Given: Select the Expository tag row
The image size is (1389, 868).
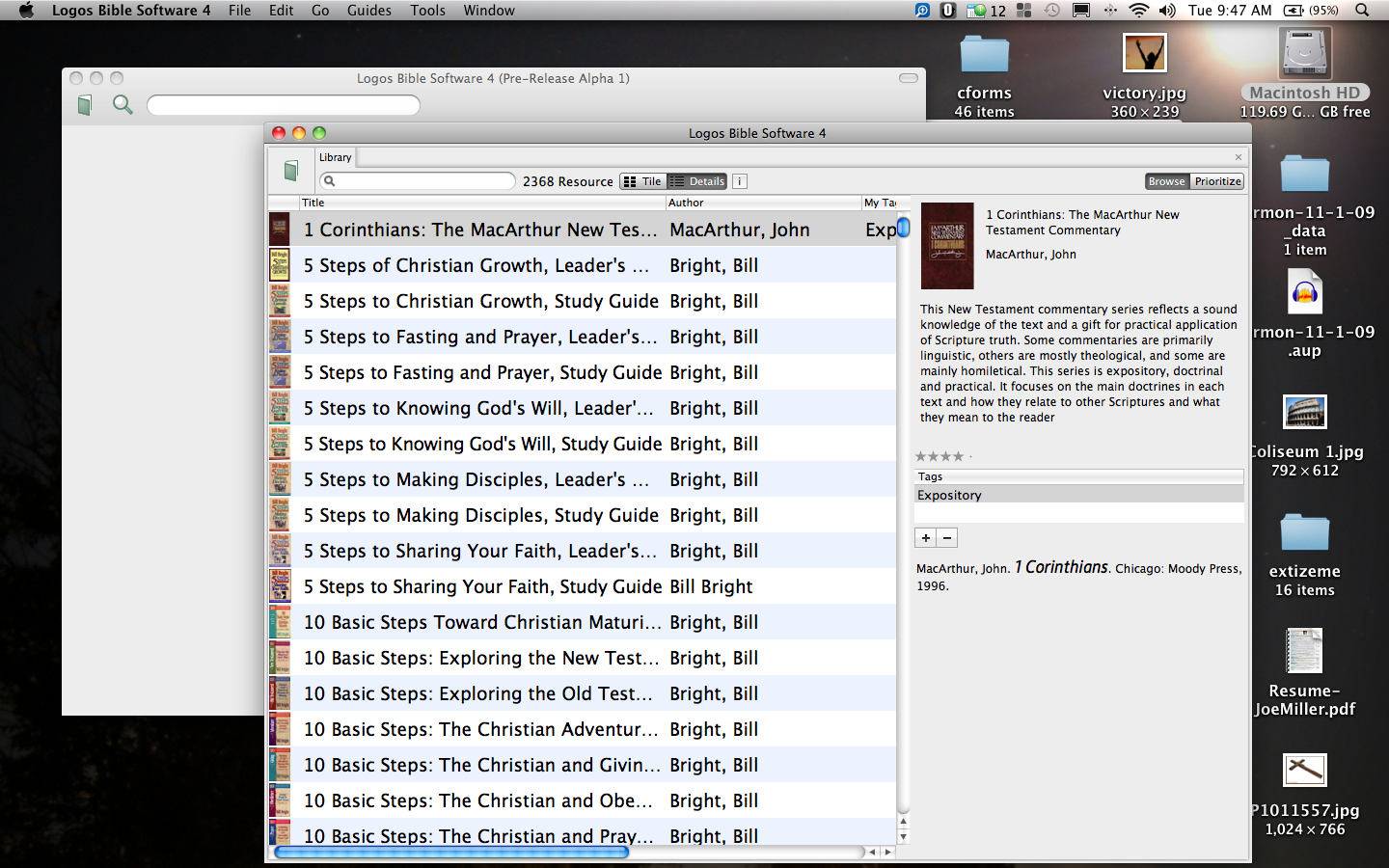Looking at the screenshot, I should 1078,495.
